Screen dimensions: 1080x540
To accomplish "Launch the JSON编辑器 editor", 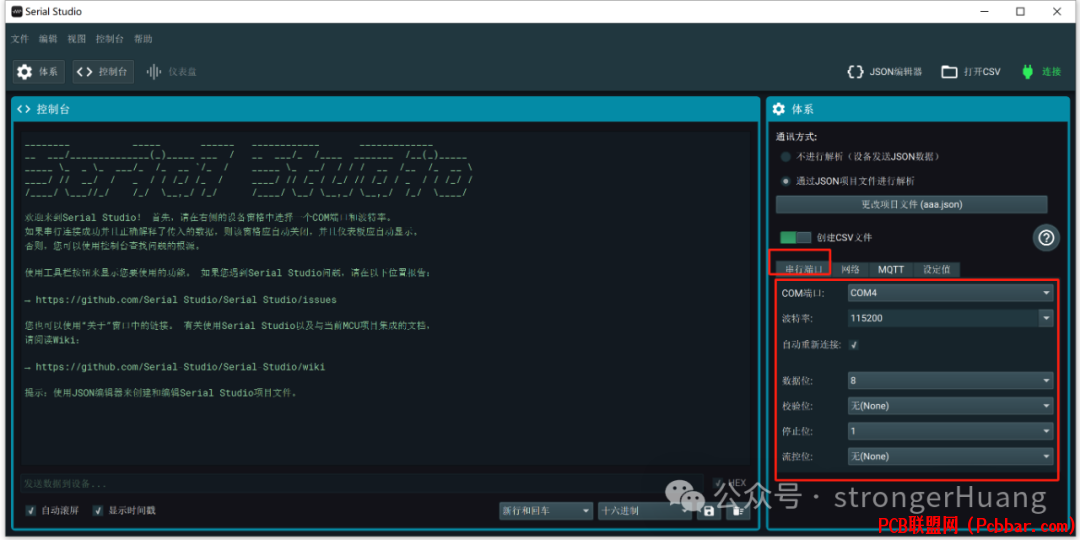I will coord(884,72).
